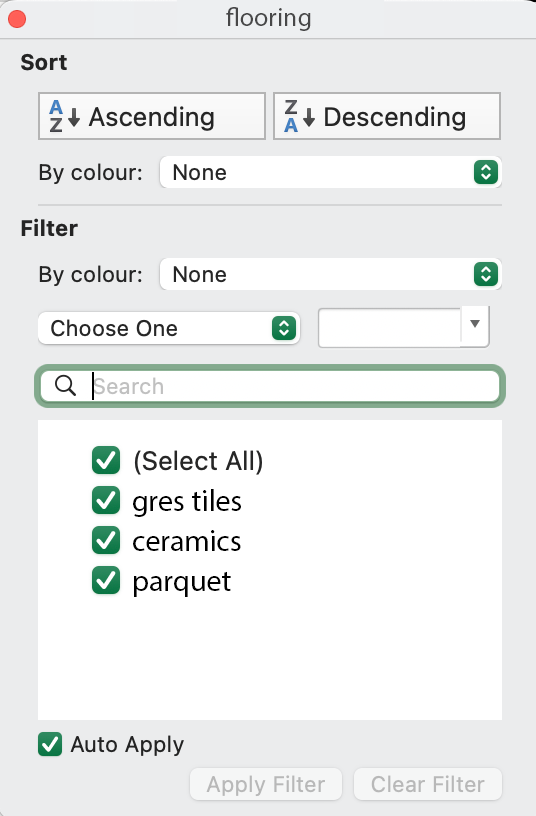Open the Filter By colour dropdown
The image size is (536, 816).
coord(330,274)
